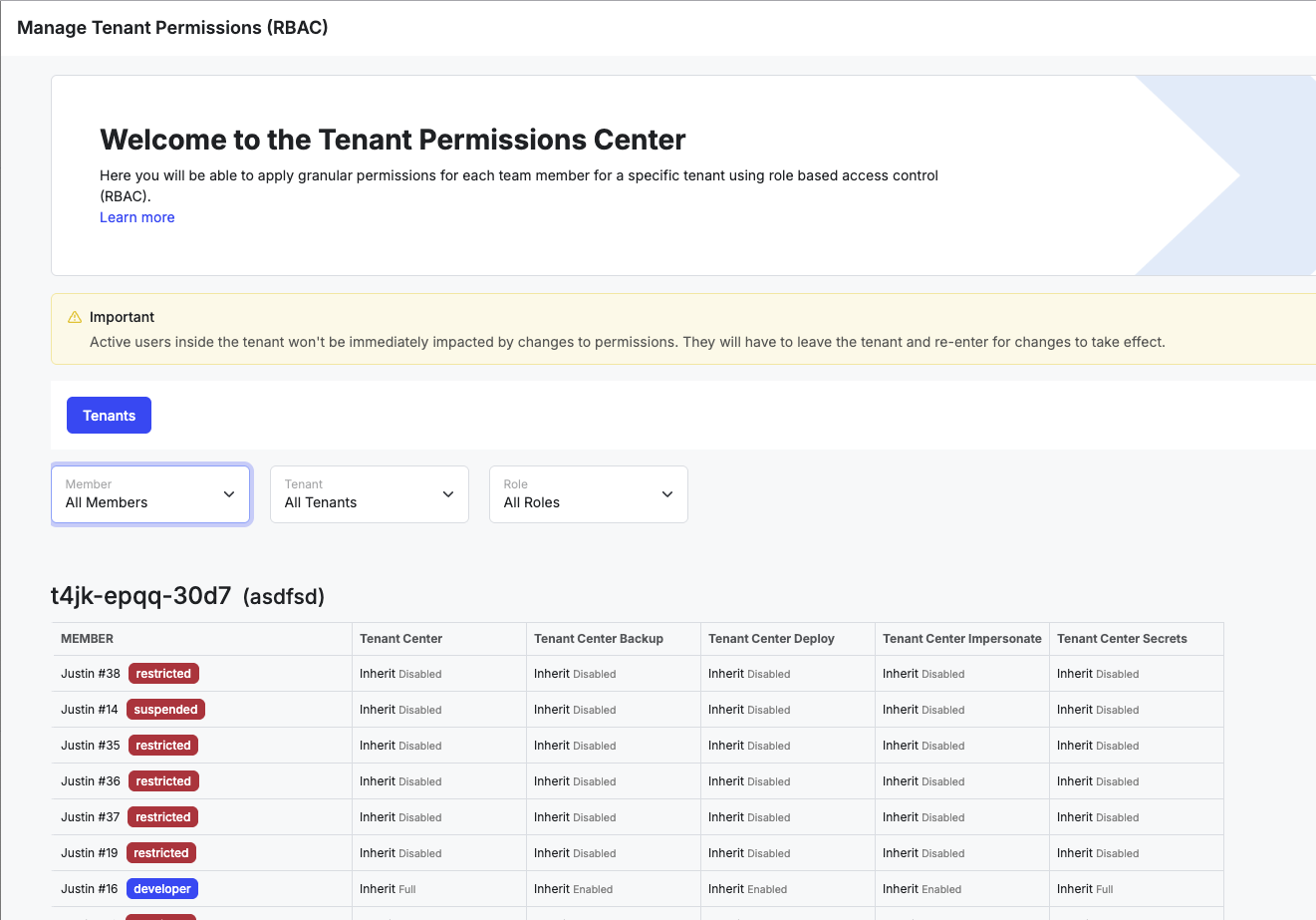Click the Role dropdown chevron arrow
The image size is (1316, 920).
[667, 494]
